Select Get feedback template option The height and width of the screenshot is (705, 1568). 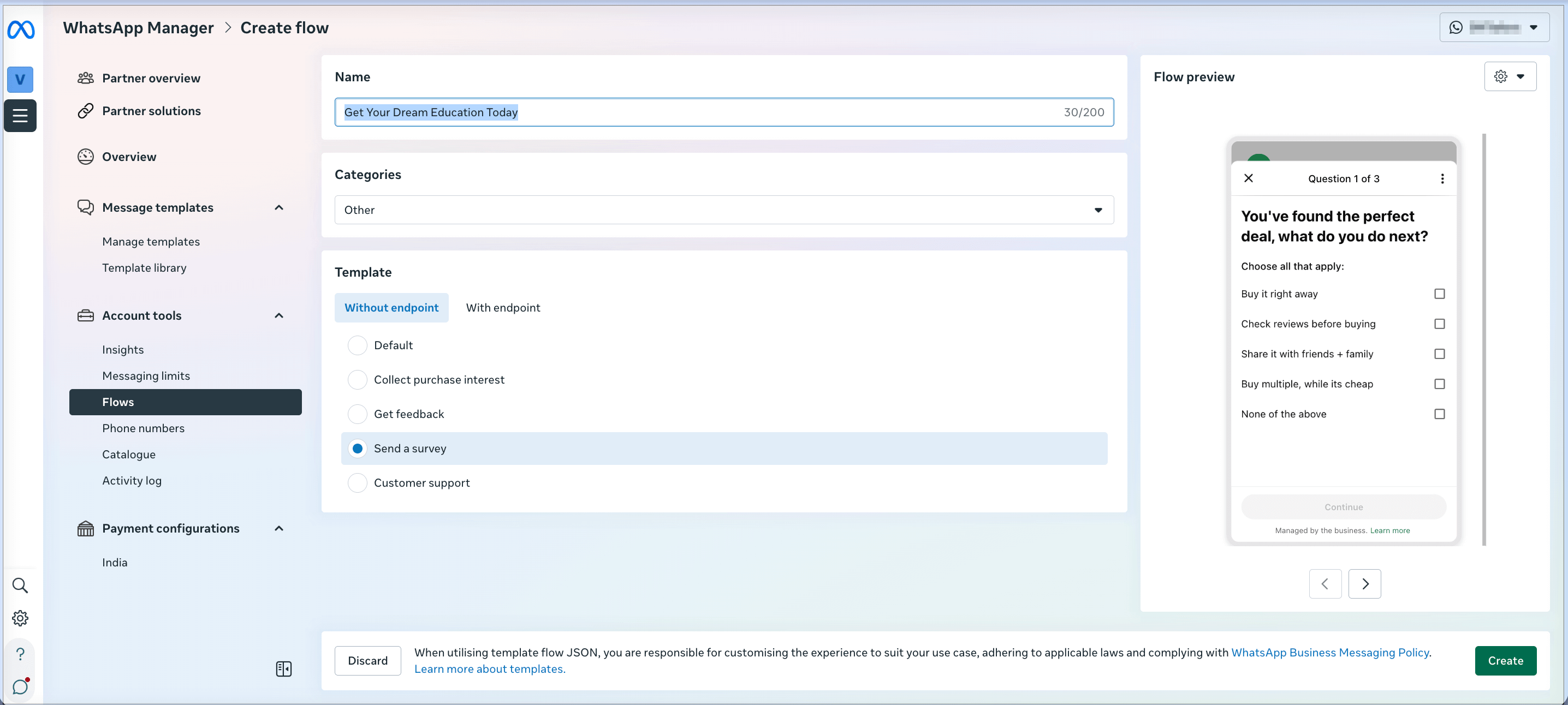[357, 414]
